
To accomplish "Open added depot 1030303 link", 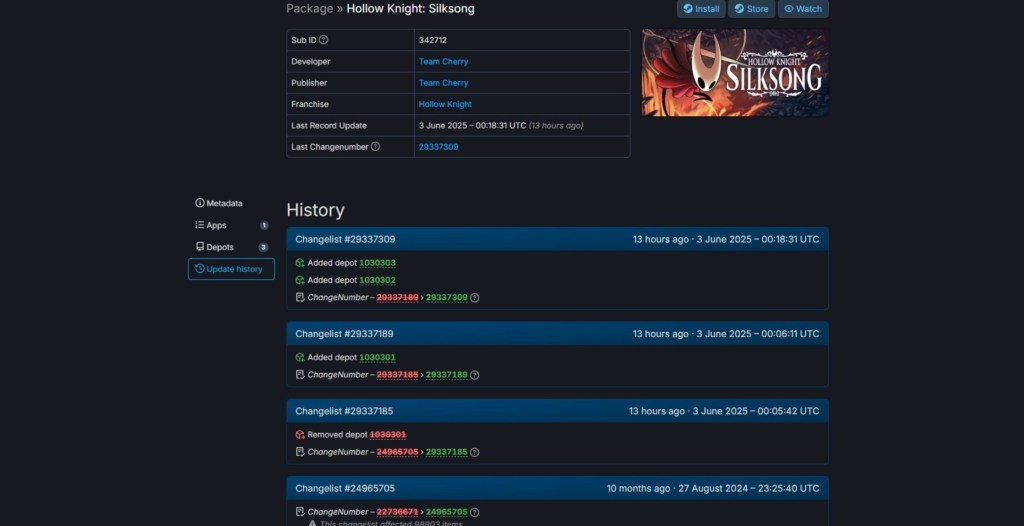I will coord(377,263).
